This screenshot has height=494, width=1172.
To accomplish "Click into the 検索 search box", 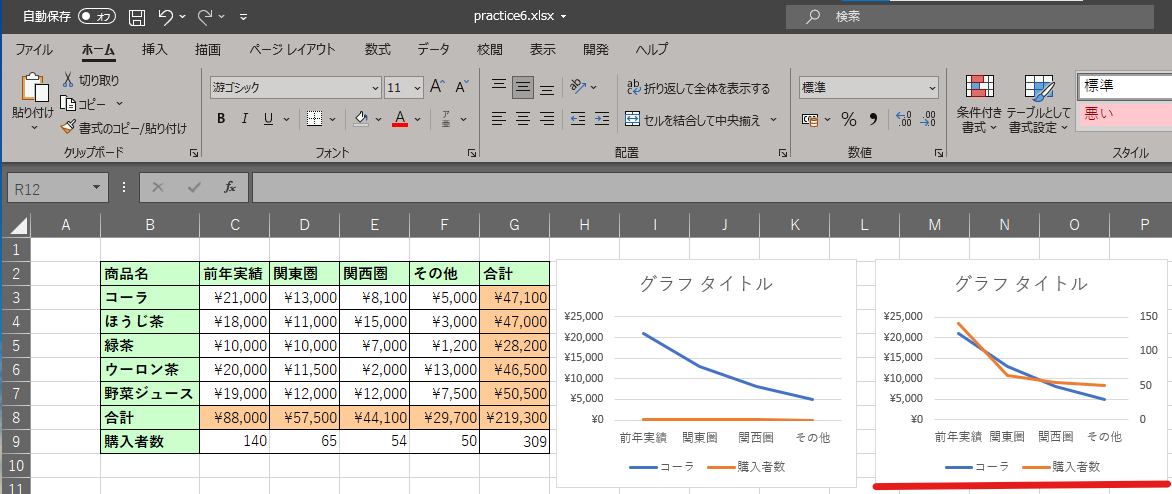I will (969, 16).
